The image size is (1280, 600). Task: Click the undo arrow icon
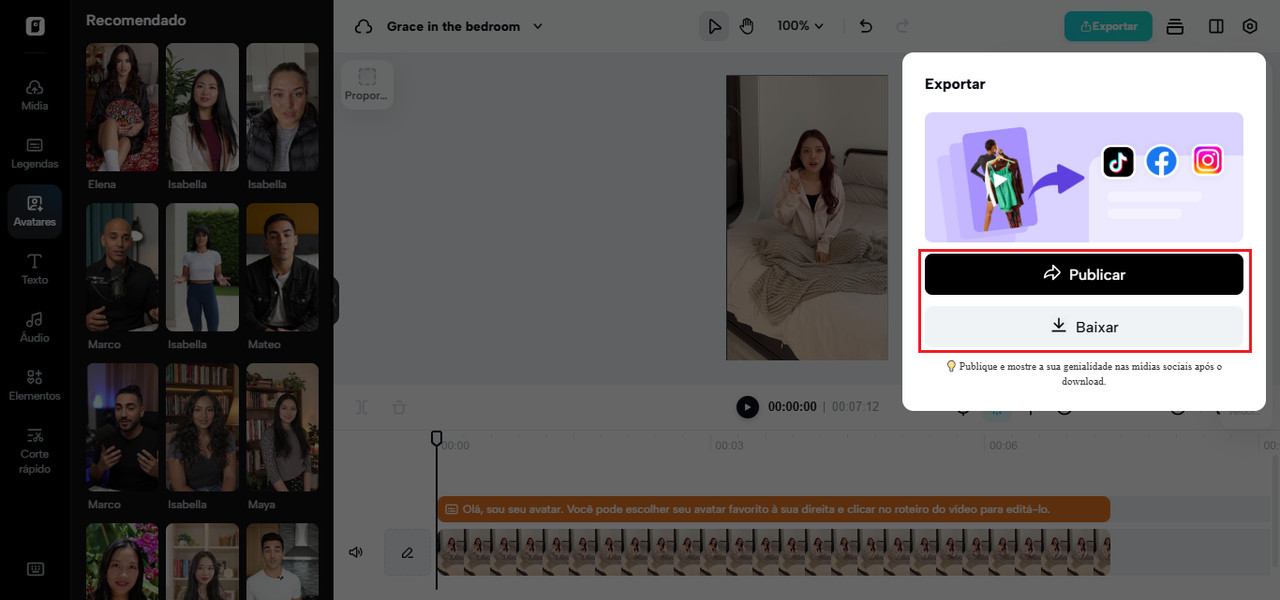(x=866, y=26)
